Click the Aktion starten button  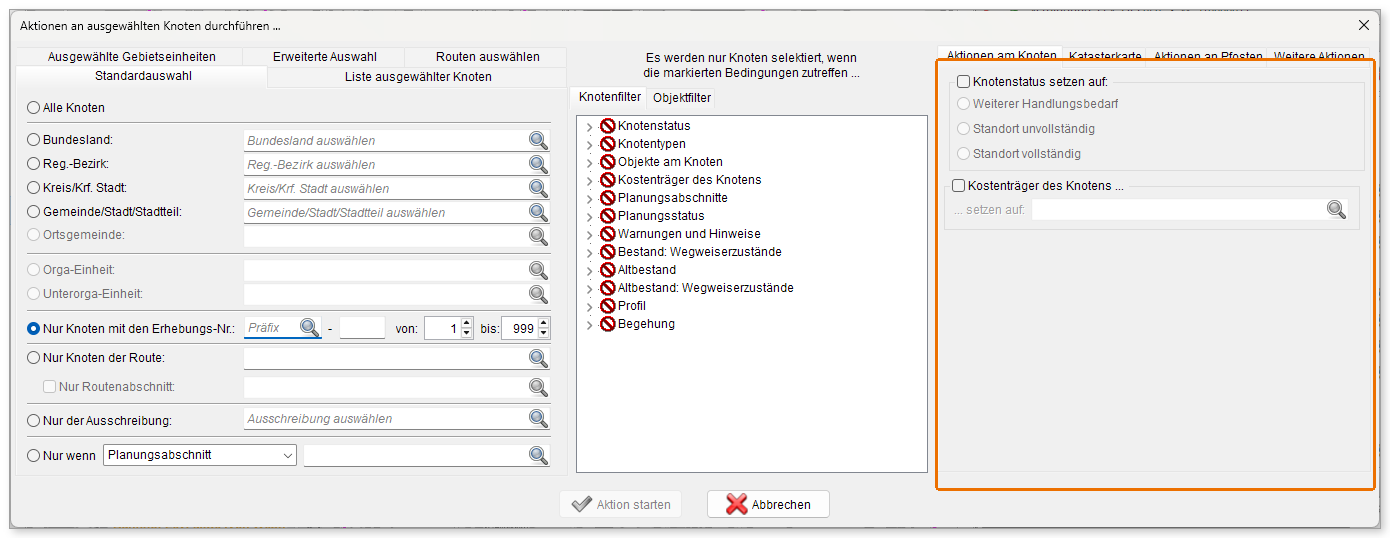point(620,504)
